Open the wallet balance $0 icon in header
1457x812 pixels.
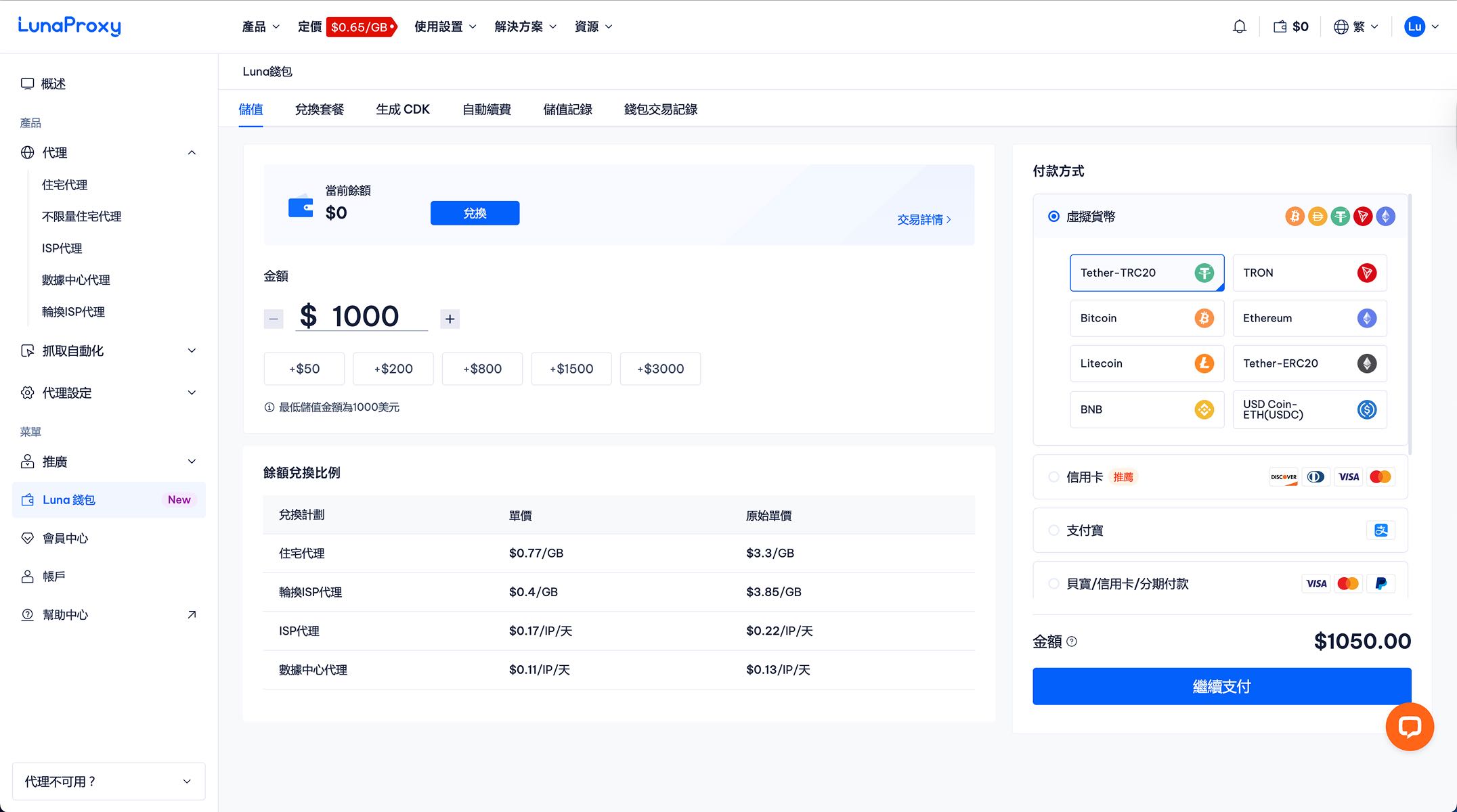[1290, 26]
